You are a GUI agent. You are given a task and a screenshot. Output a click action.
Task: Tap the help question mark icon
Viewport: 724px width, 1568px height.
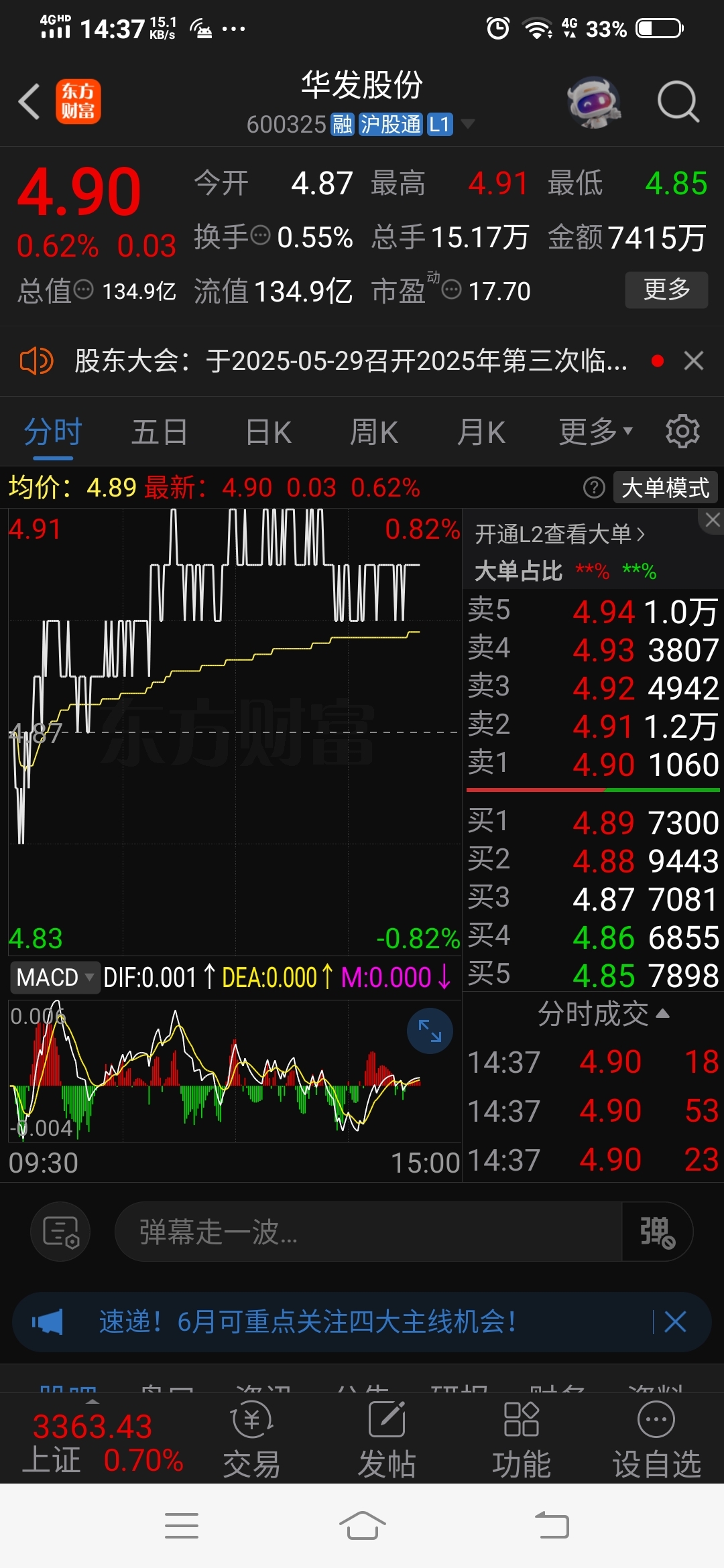594,488
